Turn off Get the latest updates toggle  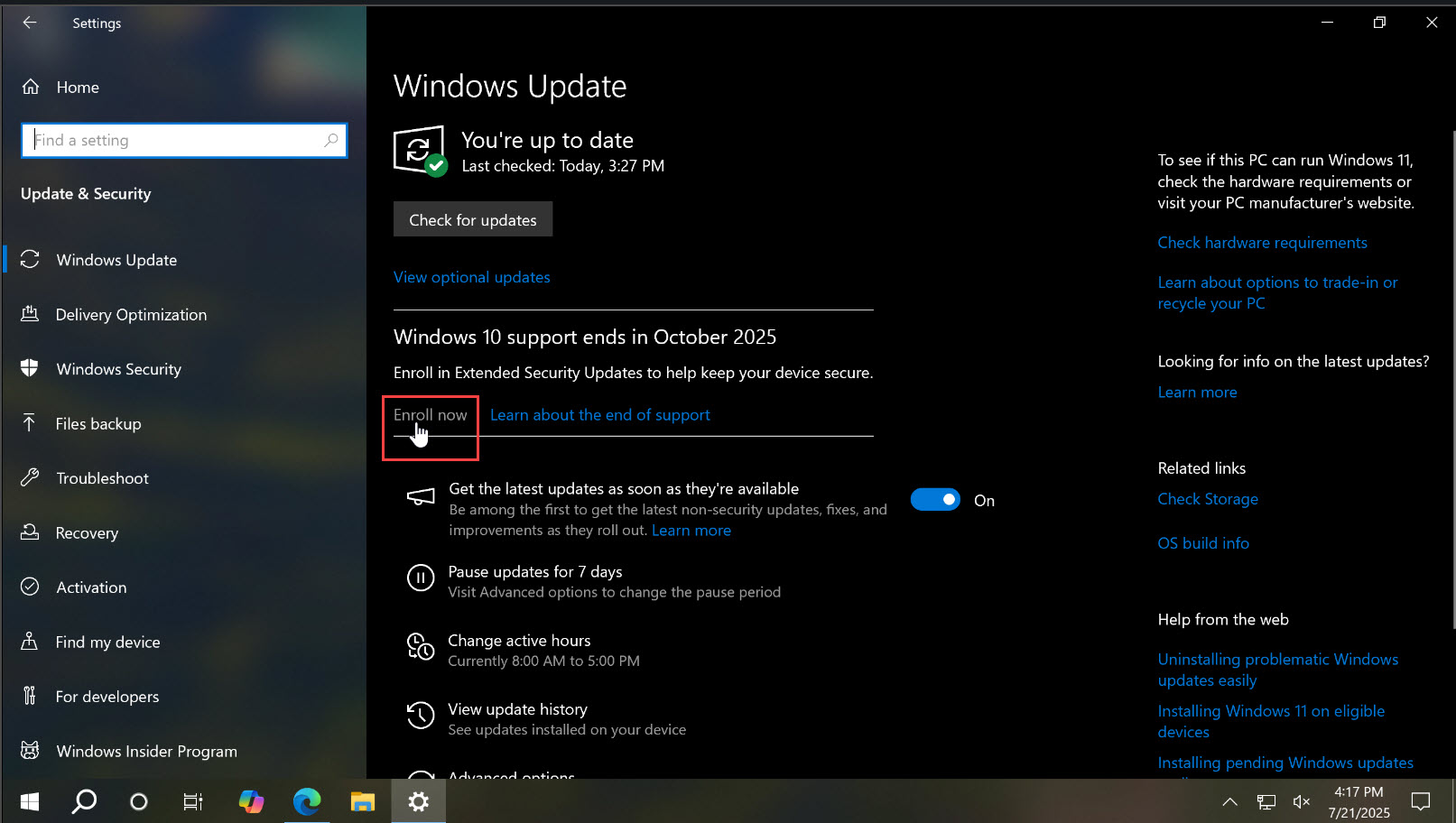[935, 499]
